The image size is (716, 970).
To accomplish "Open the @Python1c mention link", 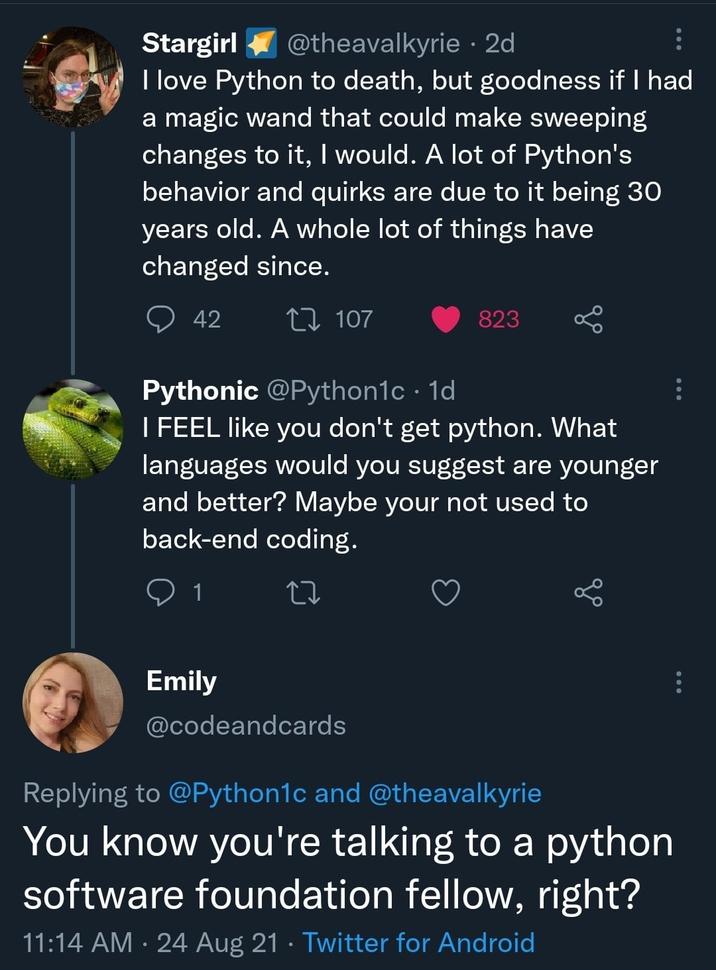I will 237,794.
